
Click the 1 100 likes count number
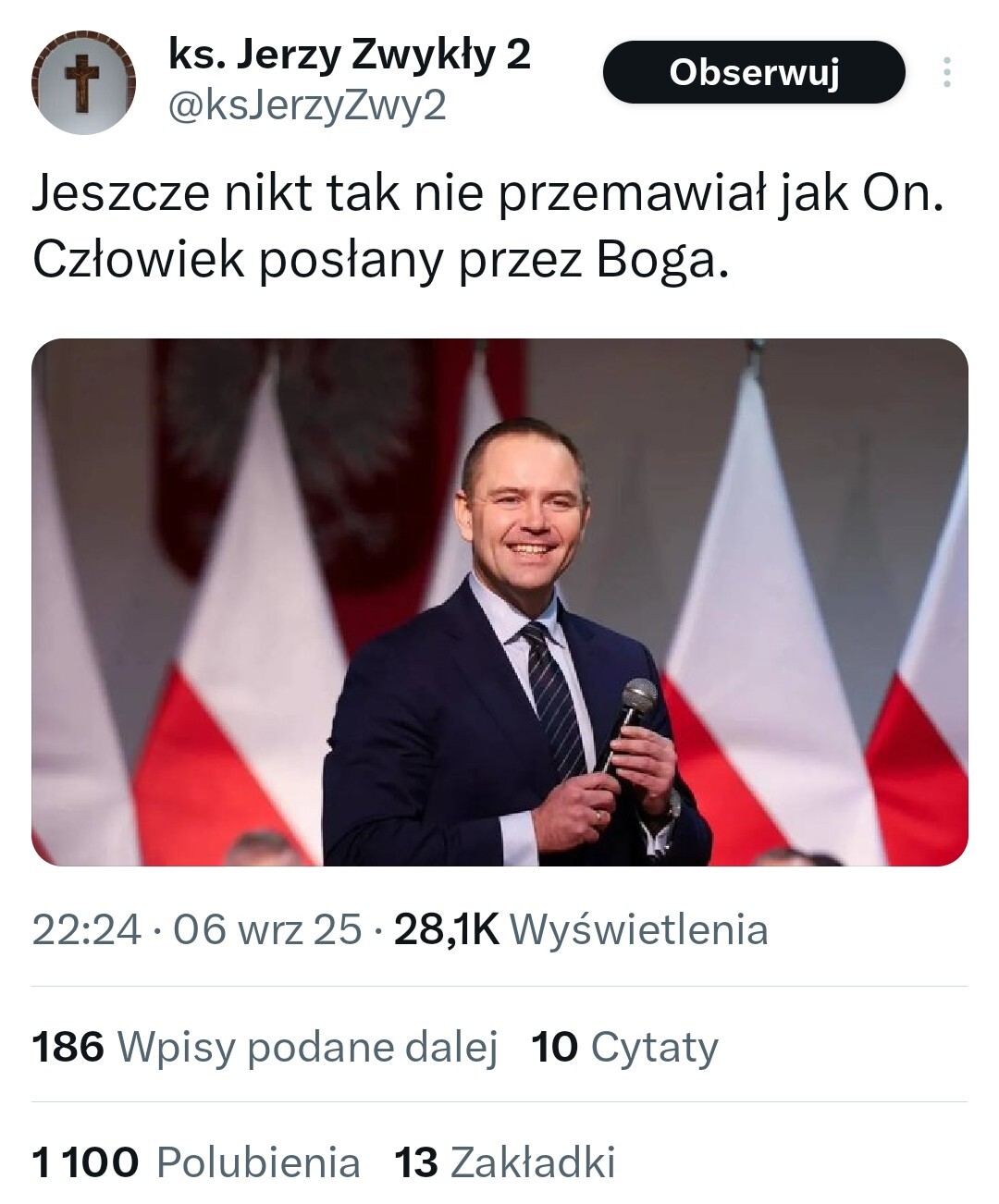click(85, 1163)
